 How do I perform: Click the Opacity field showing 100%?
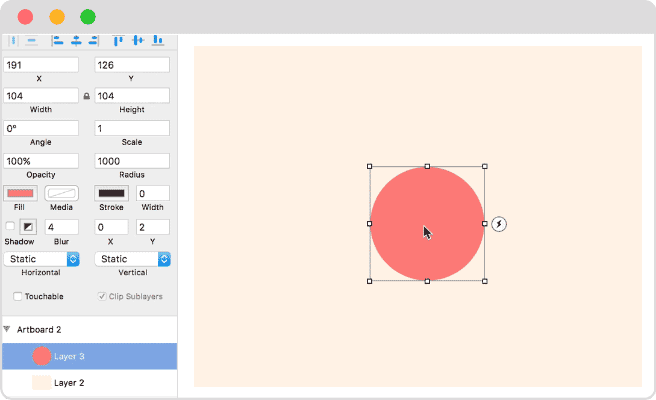click(x=41, y=161)
